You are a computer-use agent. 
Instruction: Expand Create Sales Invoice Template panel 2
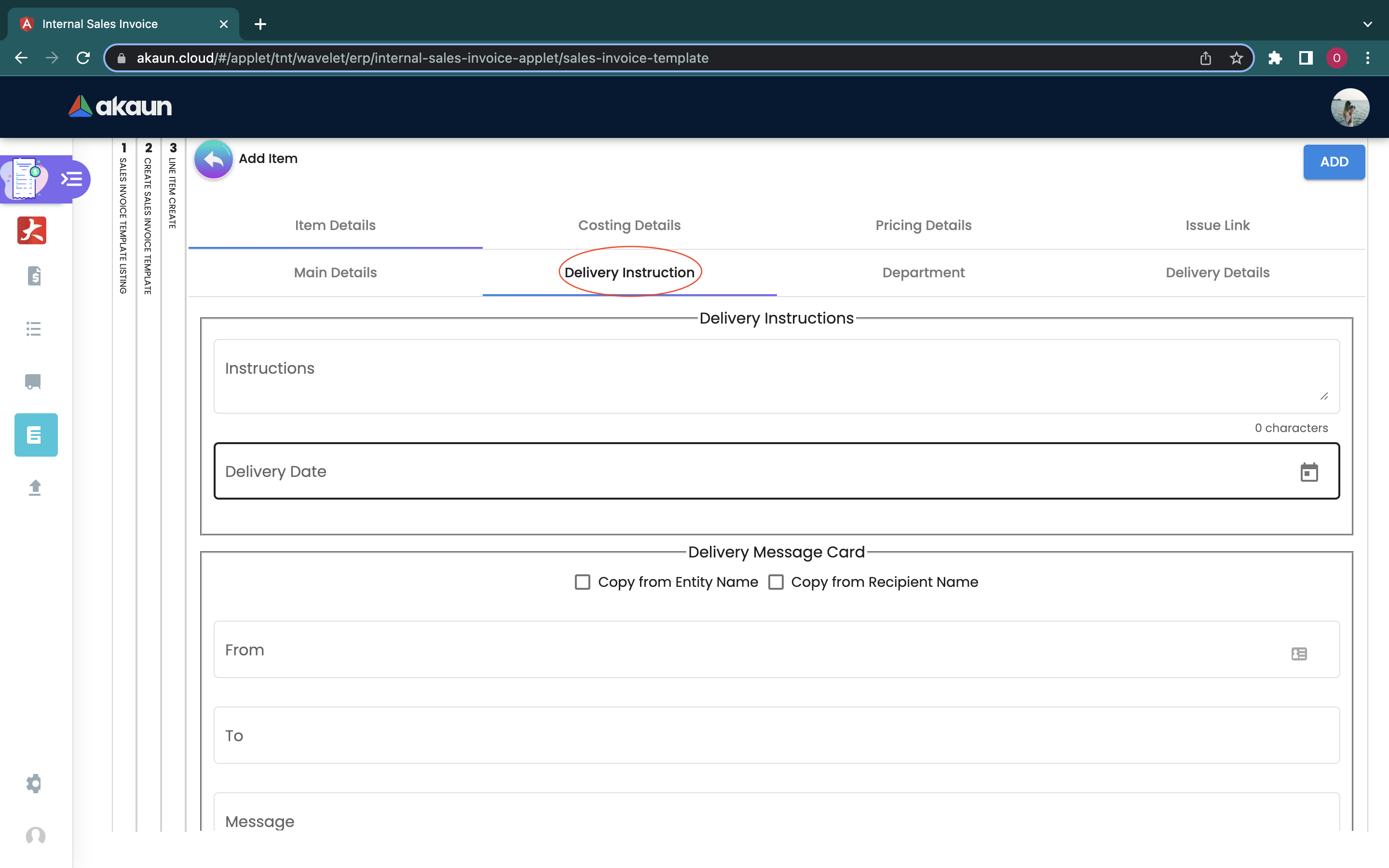[148, 218]
